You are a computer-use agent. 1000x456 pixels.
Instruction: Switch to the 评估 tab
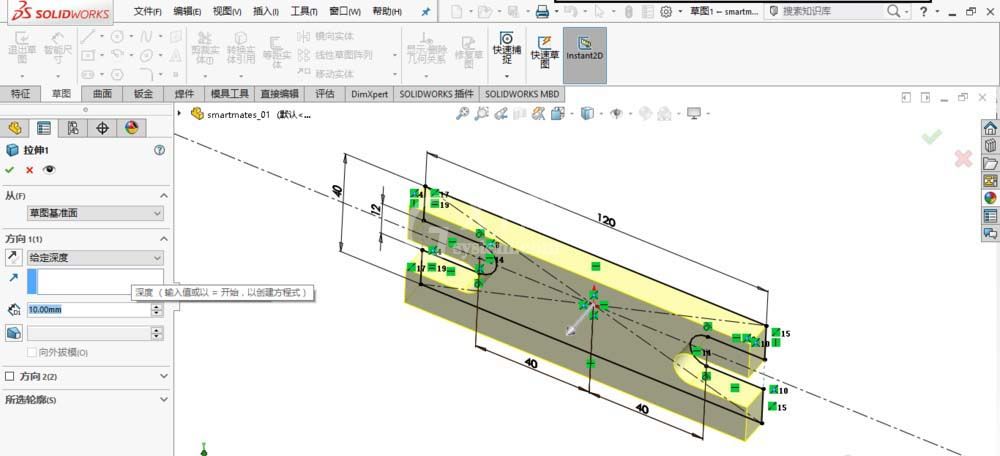pyautogui.click(x=325, y=94)
